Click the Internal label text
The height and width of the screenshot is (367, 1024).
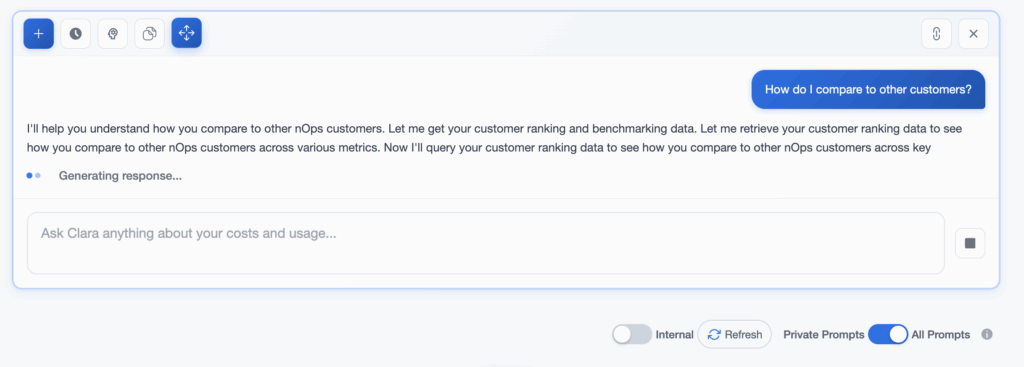[x=674, y=334]
